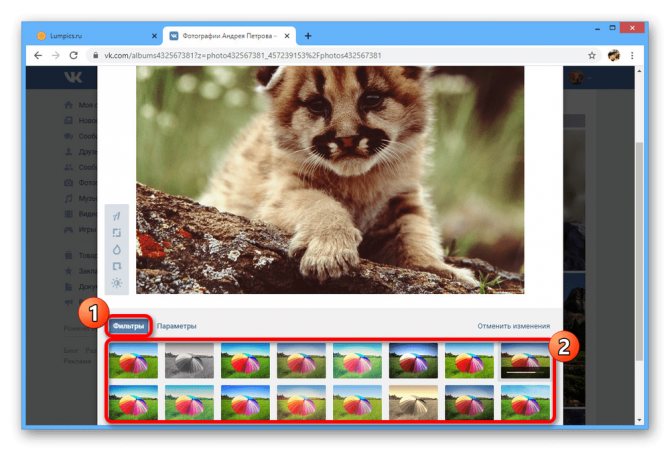Bookmark page with the star icon

[x=592, y=56]
